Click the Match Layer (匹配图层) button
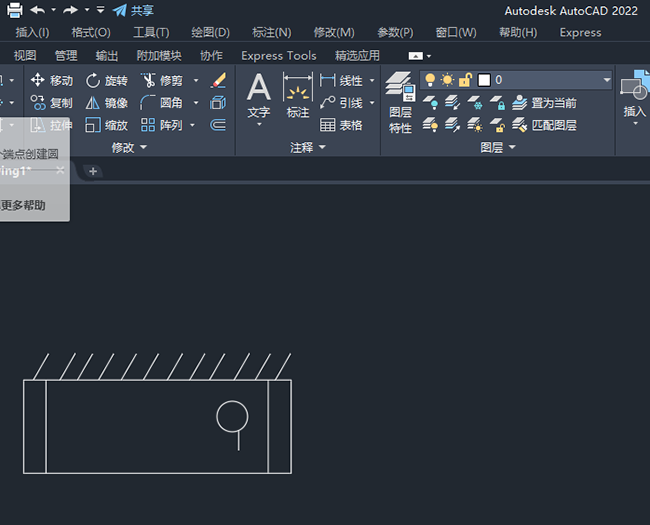Image resolution: width=650 pixels, height=525 pixels. (543, 125)
